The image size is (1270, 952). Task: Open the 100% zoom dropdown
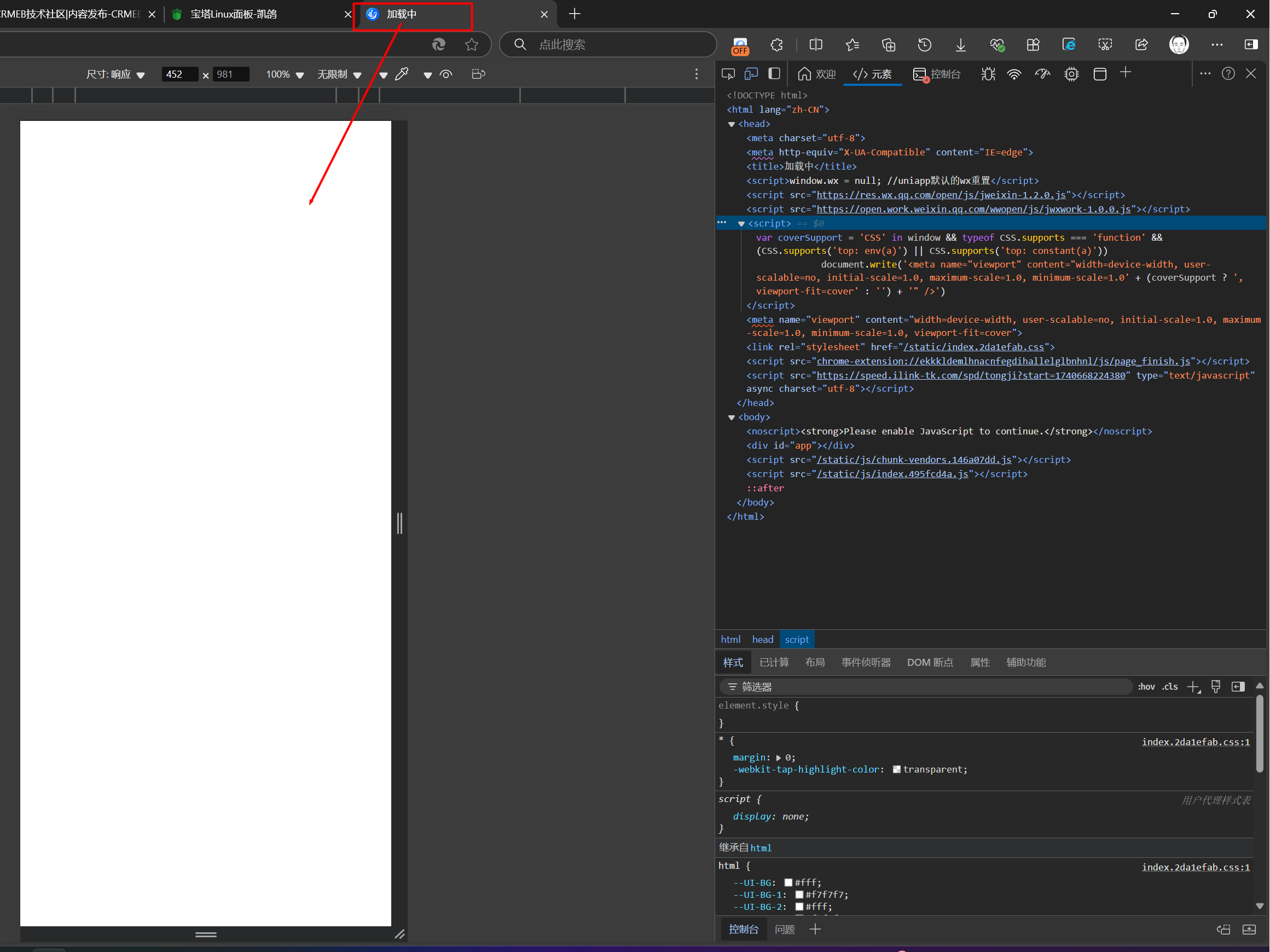(285, 74)
